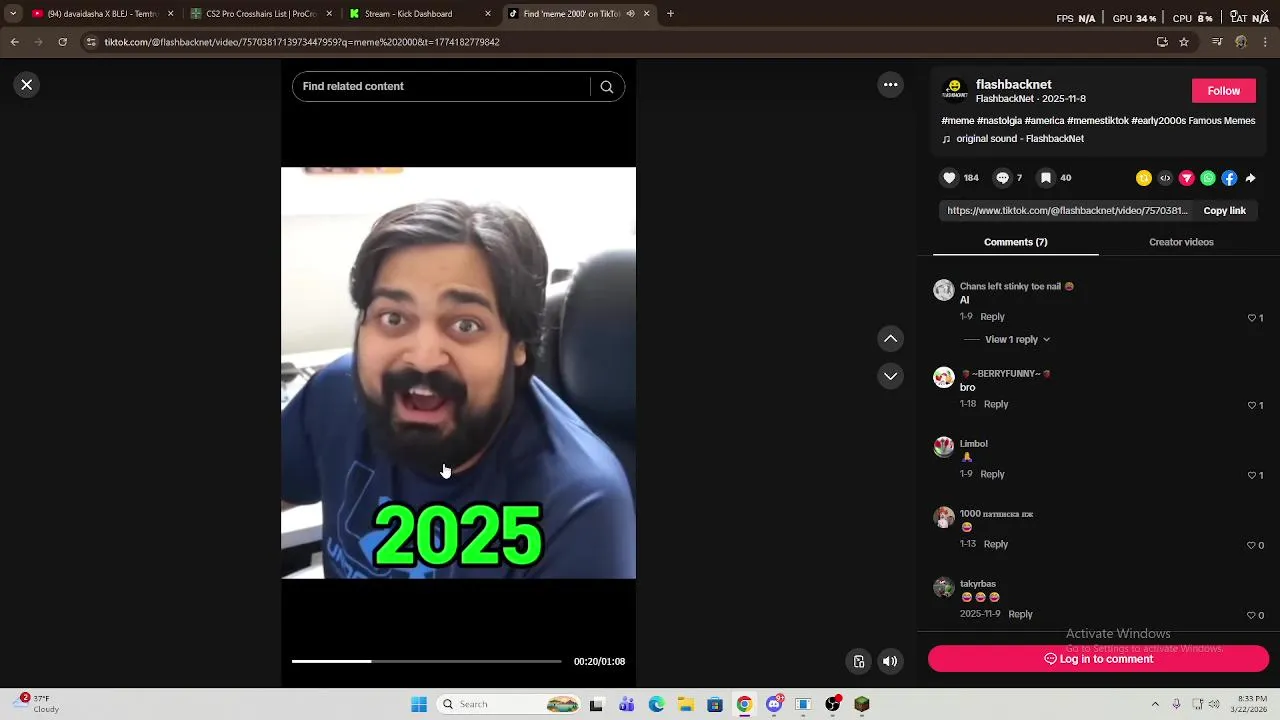The image size is (1280, 720).
Task: Click the search magnifier in Find related content
Action: coord(606,87)
